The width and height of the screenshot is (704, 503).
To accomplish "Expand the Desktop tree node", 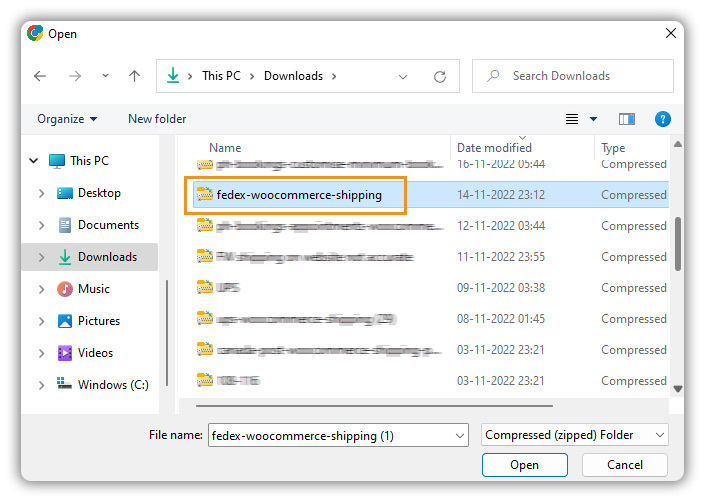I will point(41,193).
